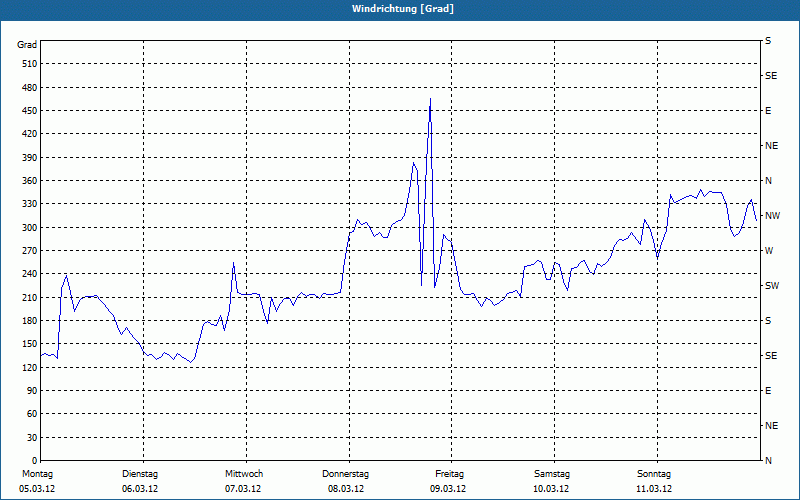The height and width of the screenshot is (500, 800).
Task: Select the 360 y-axis value
Action: [30, 181]
